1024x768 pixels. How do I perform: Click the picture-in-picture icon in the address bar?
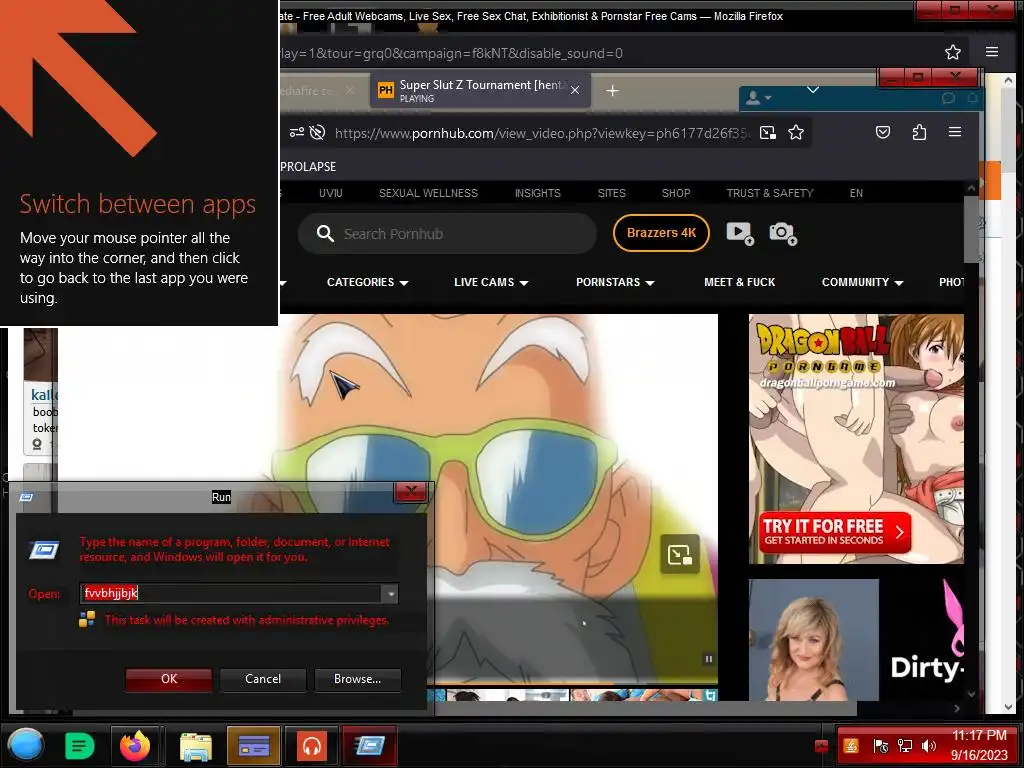768,133
